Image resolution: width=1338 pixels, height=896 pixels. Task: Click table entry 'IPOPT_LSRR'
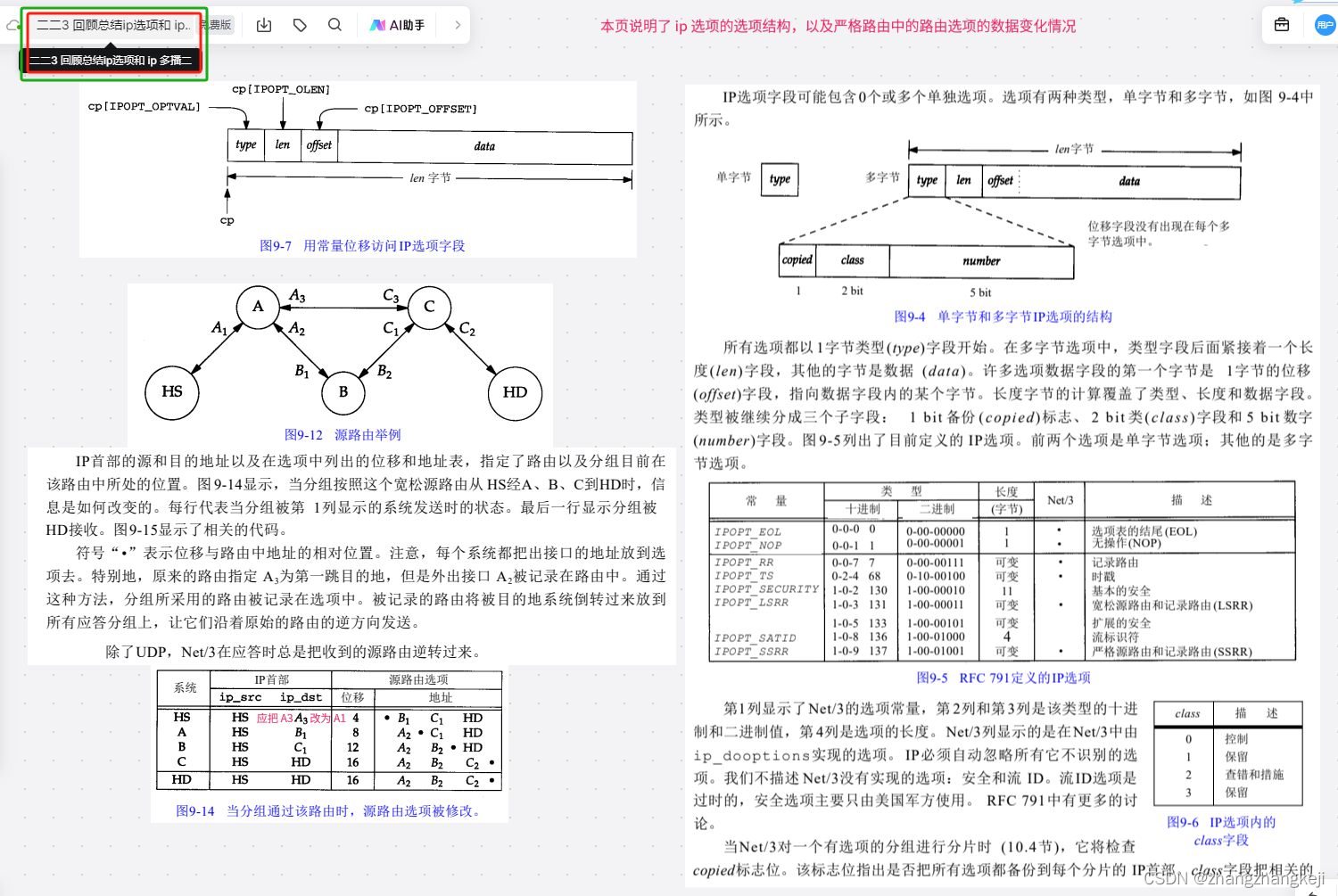coord(751,603)
